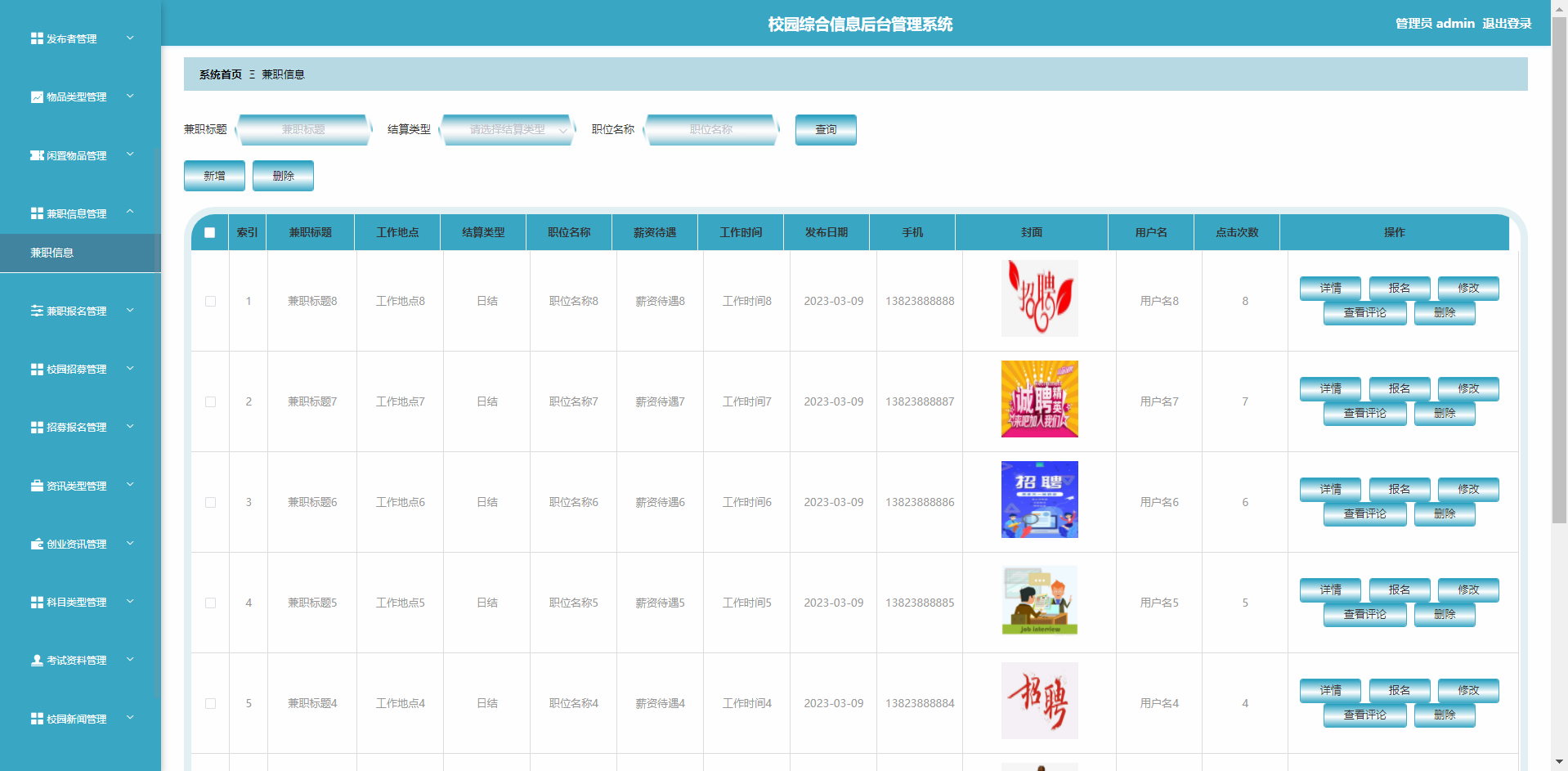Collapse the 兼职信息管理 menu chevron
Screen dimensions: 1568x771
pyautogui.click(x=130, y=213)
